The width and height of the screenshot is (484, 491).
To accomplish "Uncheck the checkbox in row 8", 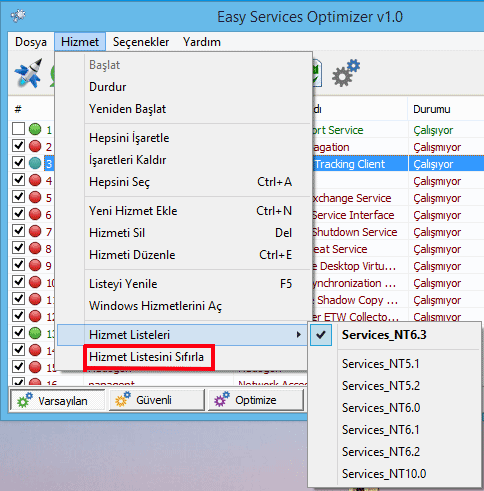I will (x=19, y=247).
